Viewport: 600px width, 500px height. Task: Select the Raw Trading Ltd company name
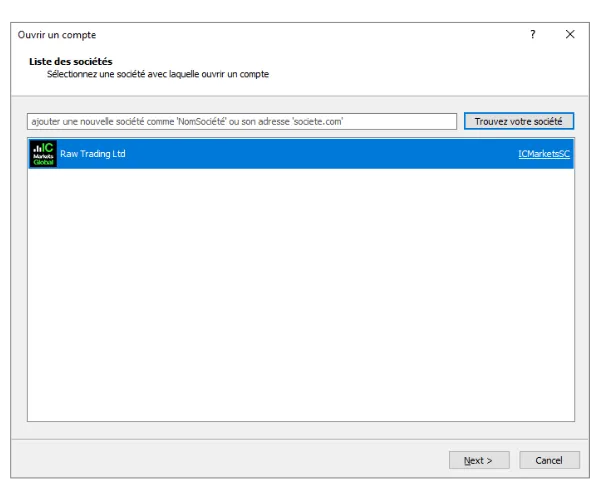(93, 154)
